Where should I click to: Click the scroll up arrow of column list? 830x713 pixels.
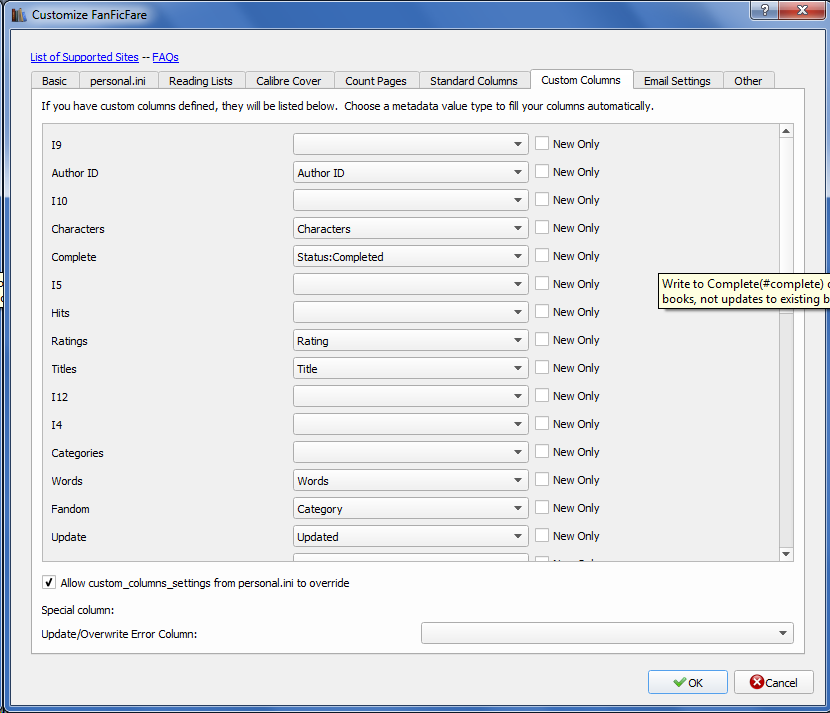(x=786, y=131)
